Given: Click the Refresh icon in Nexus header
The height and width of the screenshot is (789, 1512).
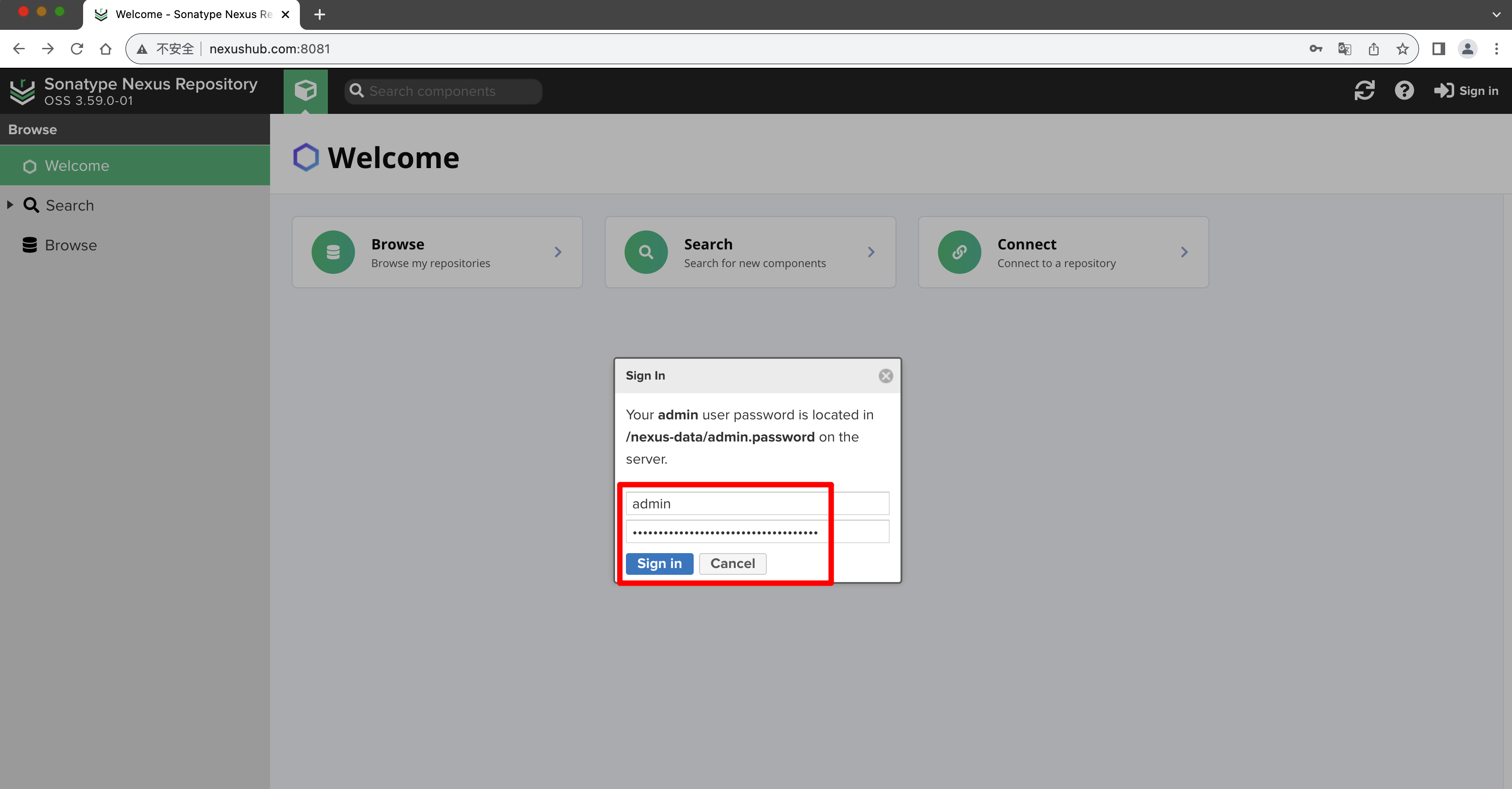Looking at the screenshot, I should pos(1364,90).
